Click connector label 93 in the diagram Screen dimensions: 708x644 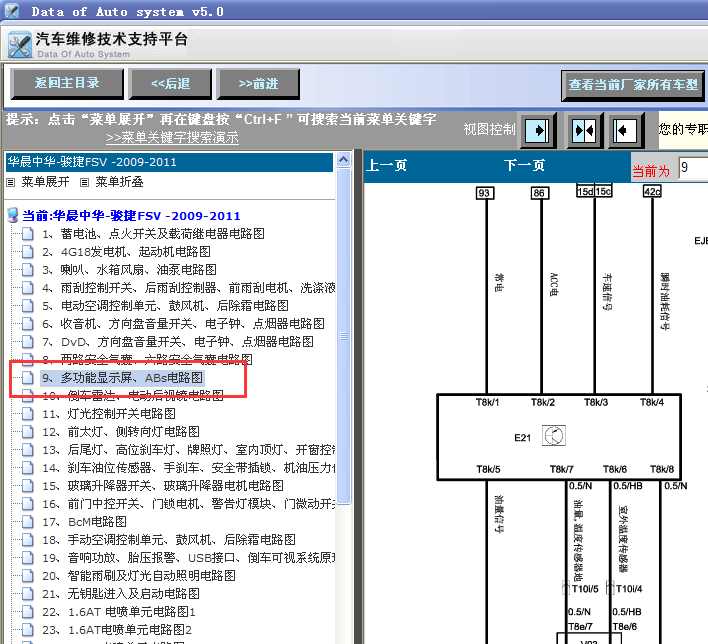click(485, 193)
